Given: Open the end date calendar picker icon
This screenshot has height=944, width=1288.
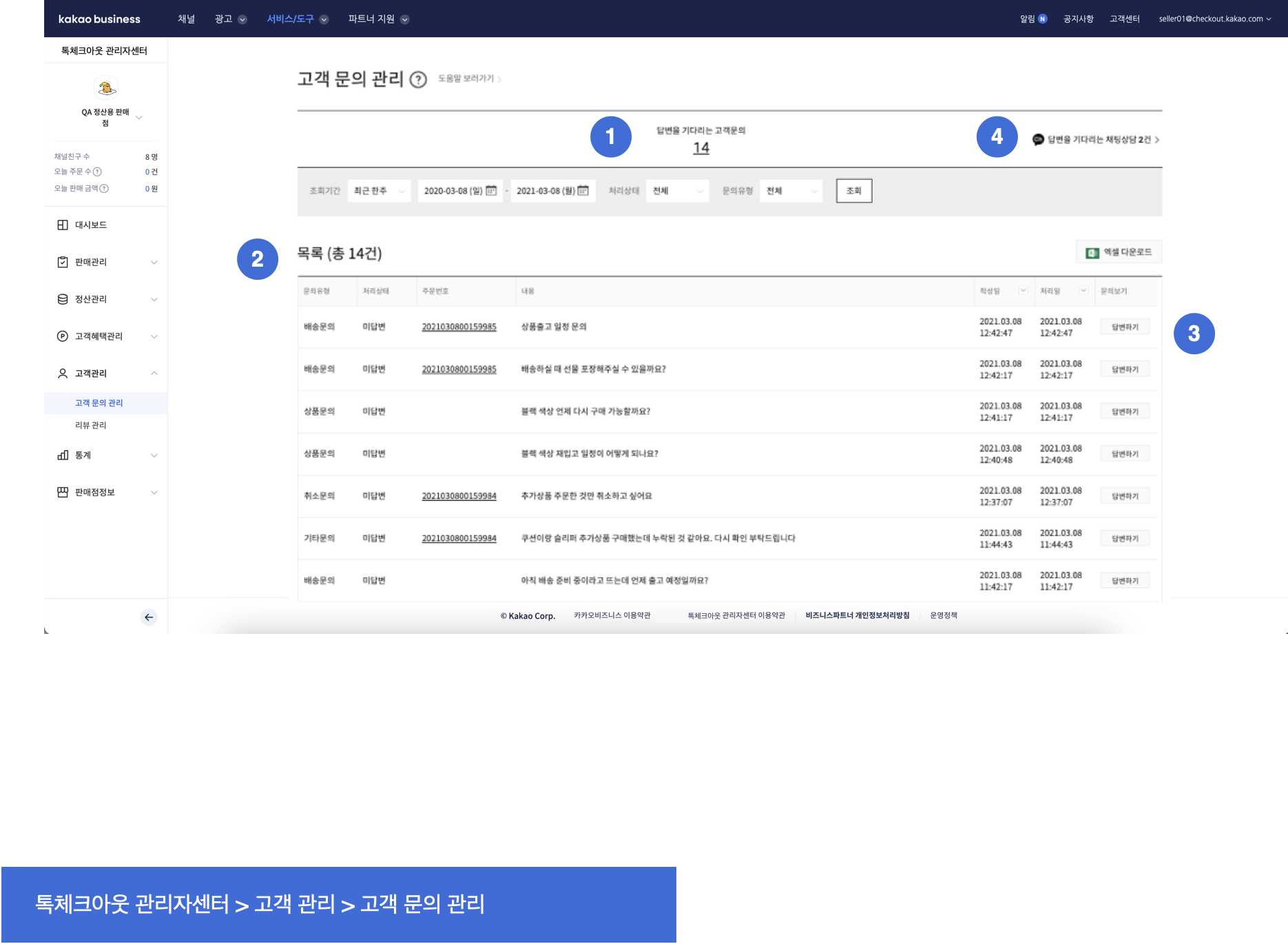Looking at the screenshot, I should pyautogui.click(x=583, y=191).
